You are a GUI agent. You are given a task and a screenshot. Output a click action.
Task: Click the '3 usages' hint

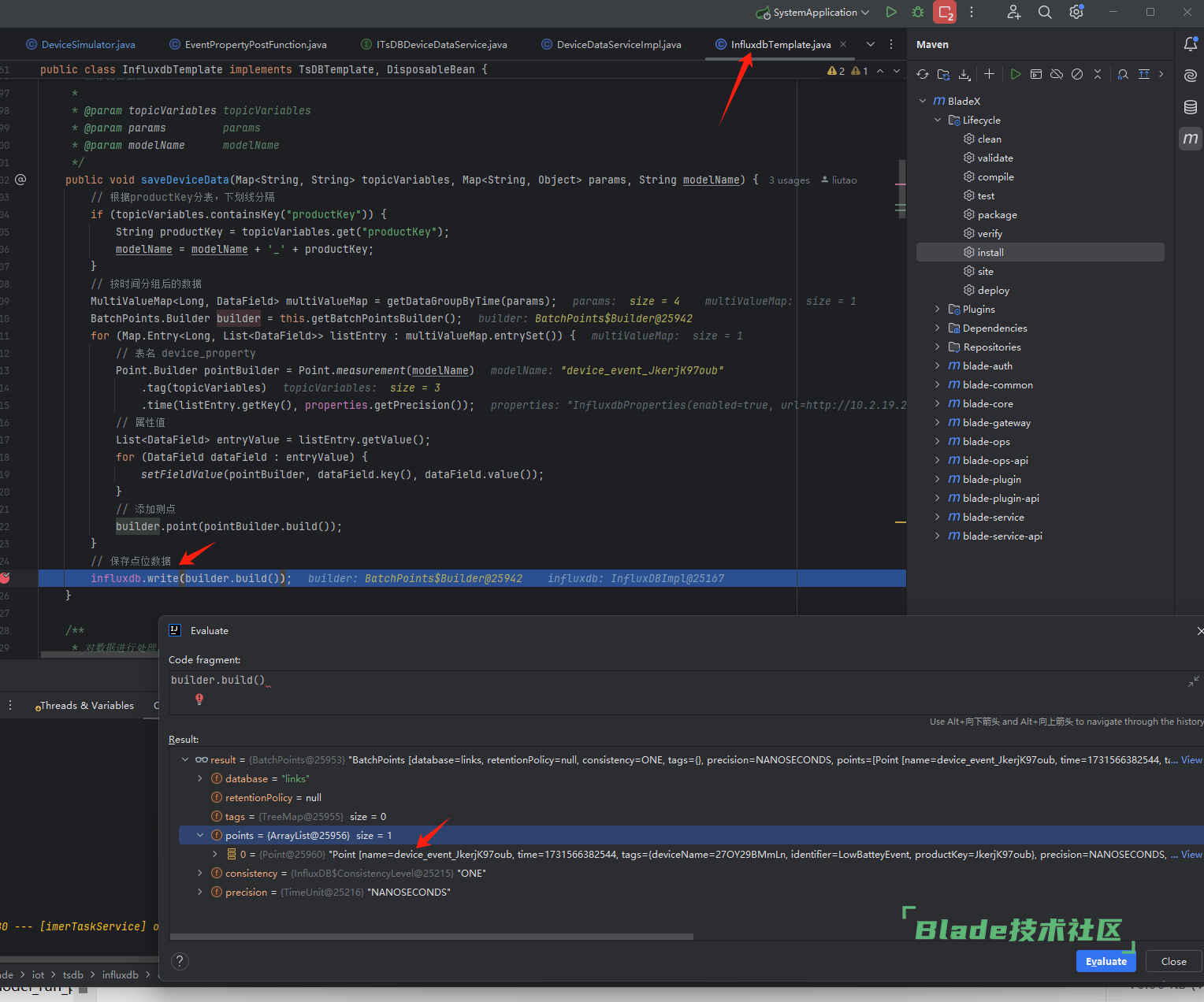[x=789, y=180]
